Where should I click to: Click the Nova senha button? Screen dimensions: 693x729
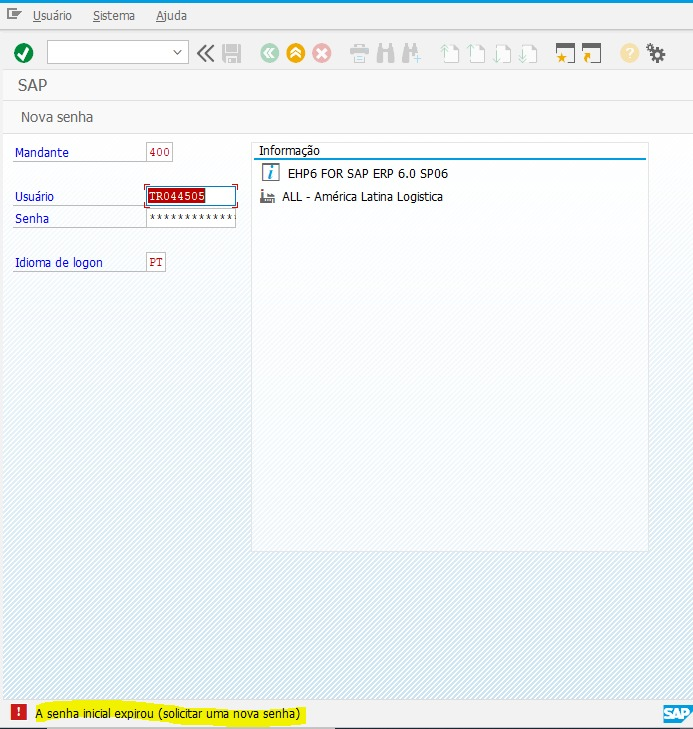coord(57,117)
